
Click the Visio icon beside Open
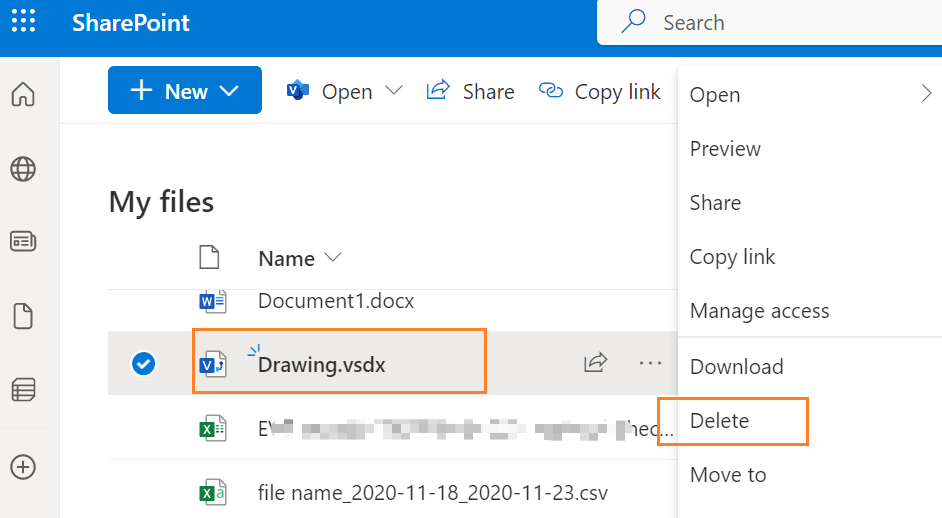tap(298, 91)
